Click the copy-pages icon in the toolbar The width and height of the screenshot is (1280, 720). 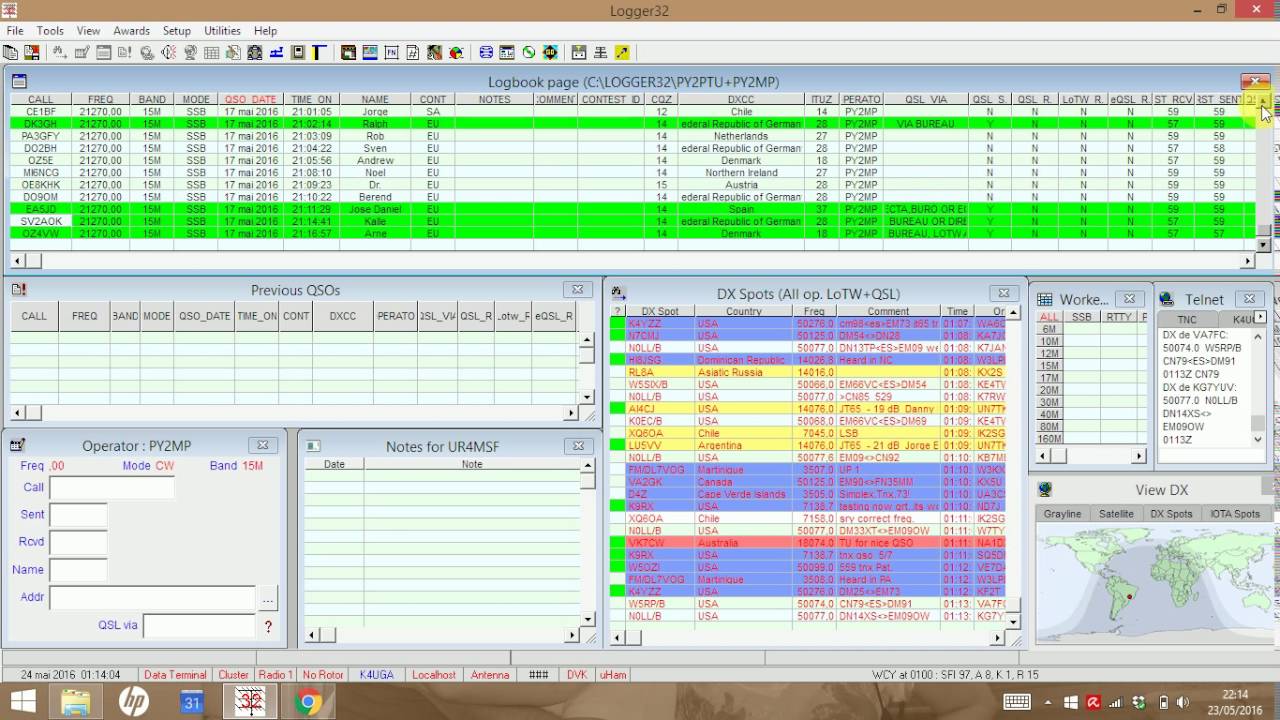10,52
